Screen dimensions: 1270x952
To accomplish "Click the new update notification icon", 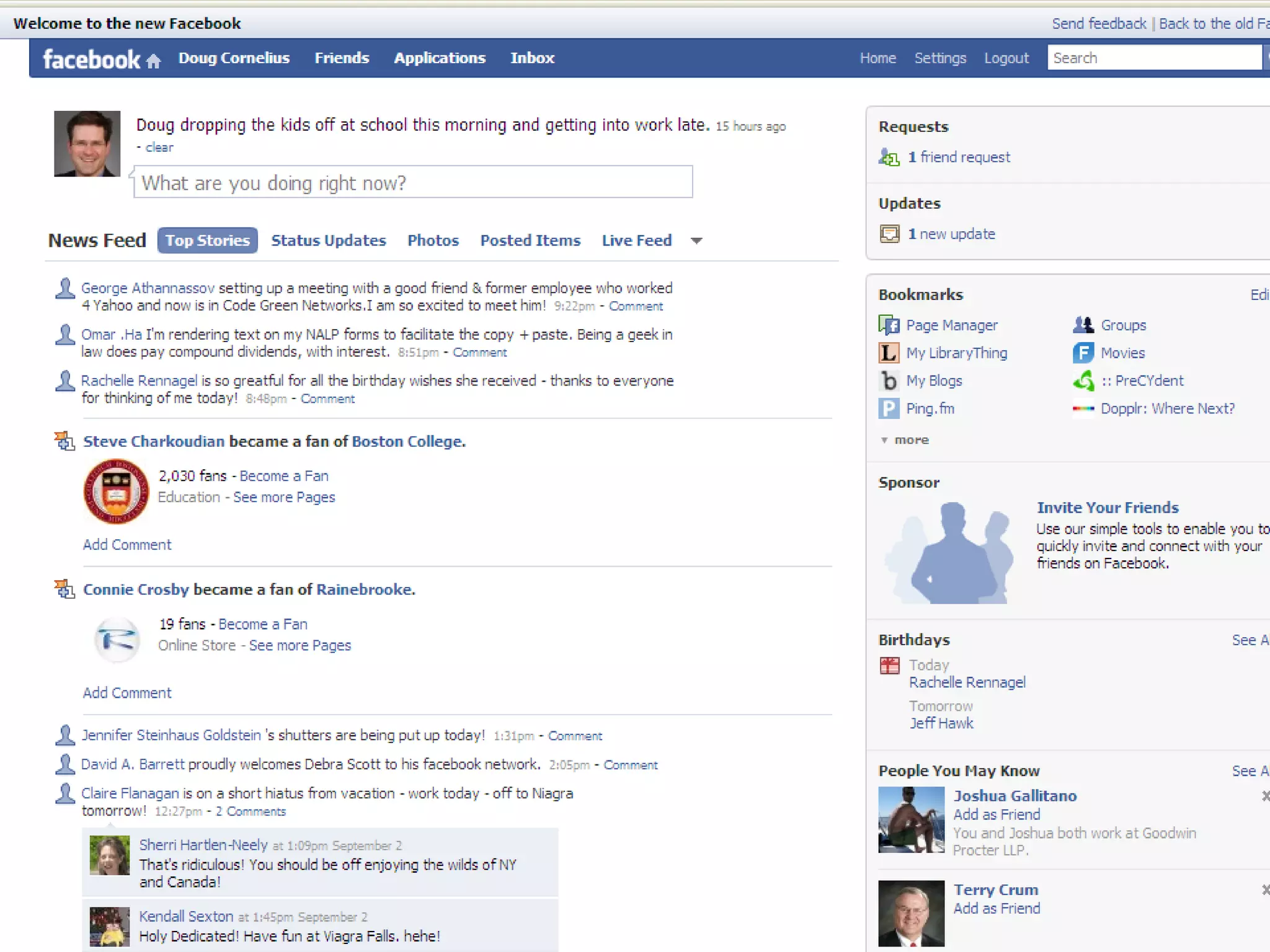I will [x=889, y=234].
